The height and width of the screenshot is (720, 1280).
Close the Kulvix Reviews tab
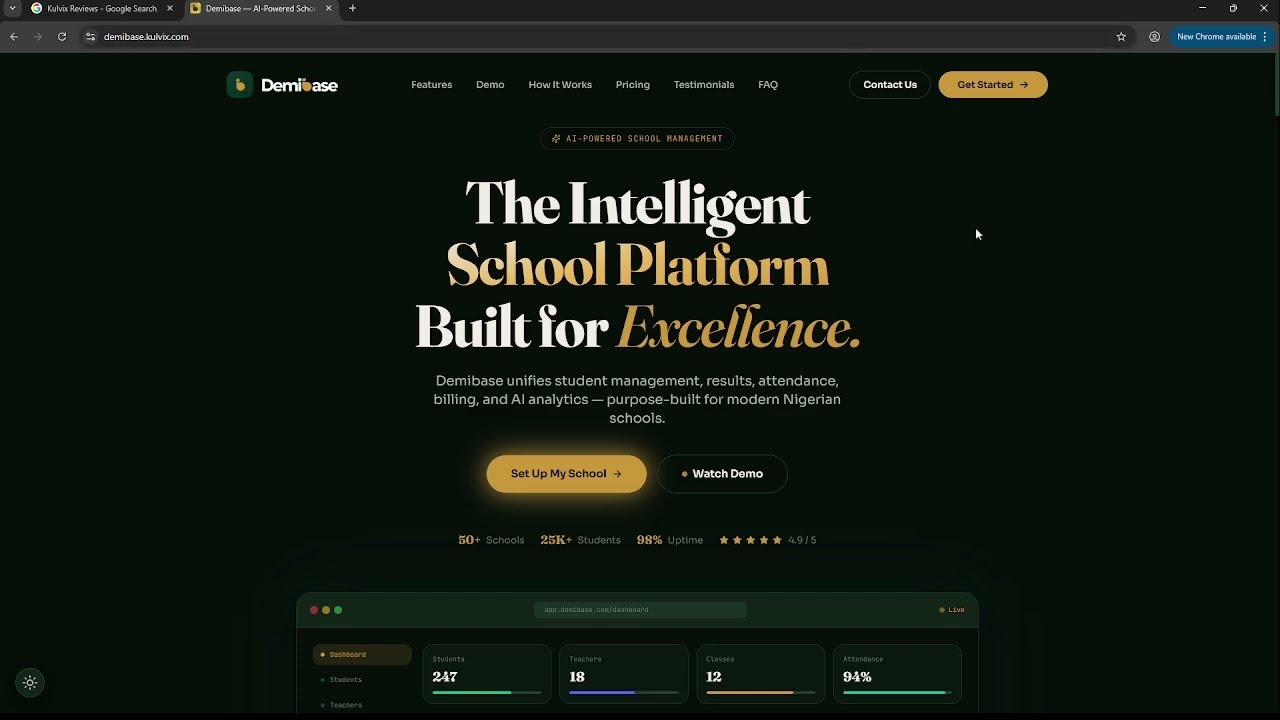click(169, 8)
